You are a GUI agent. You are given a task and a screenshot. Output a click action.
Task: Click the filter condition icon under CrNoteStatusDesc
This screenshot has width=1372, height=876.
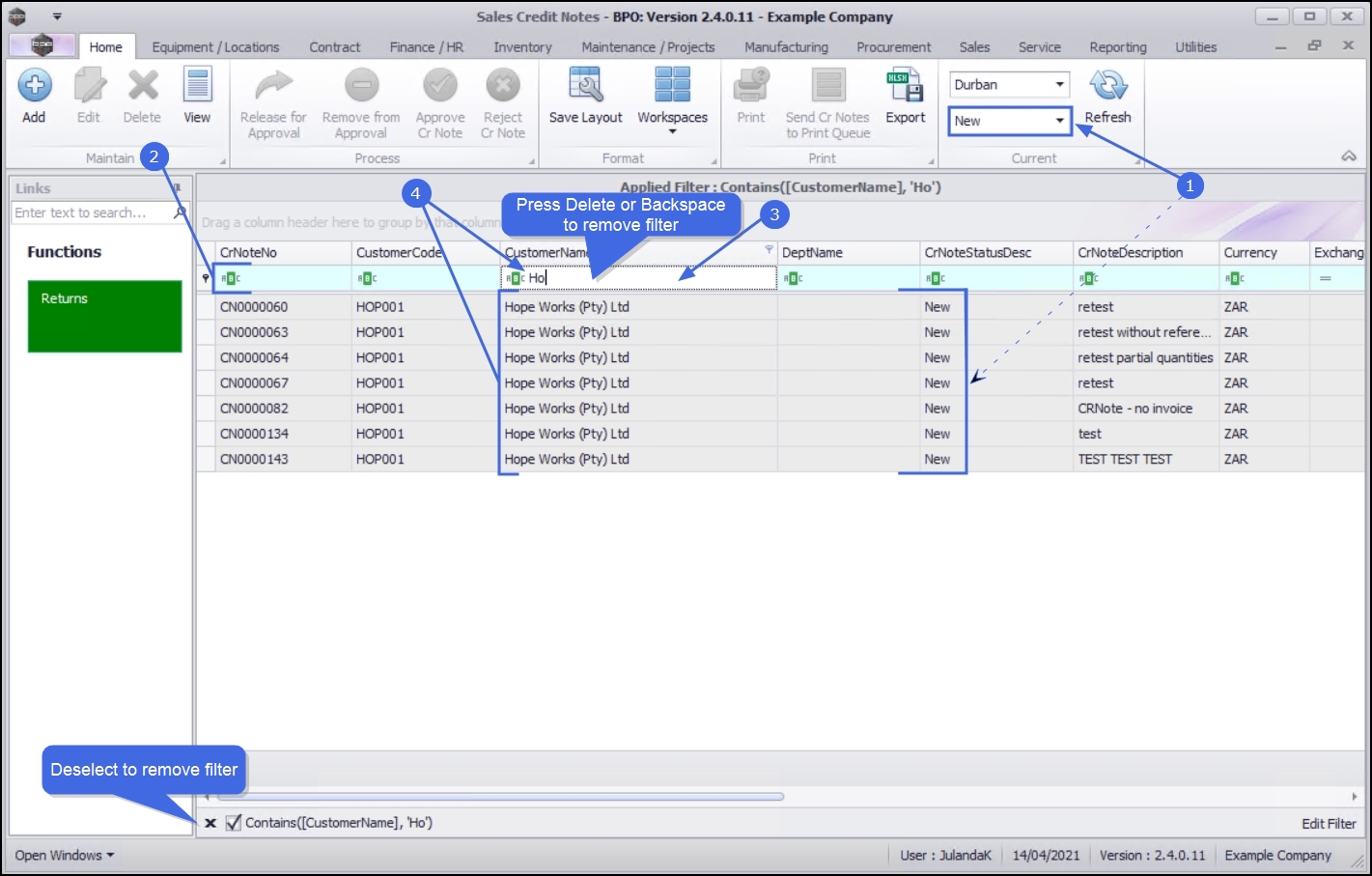pos(936,278)
